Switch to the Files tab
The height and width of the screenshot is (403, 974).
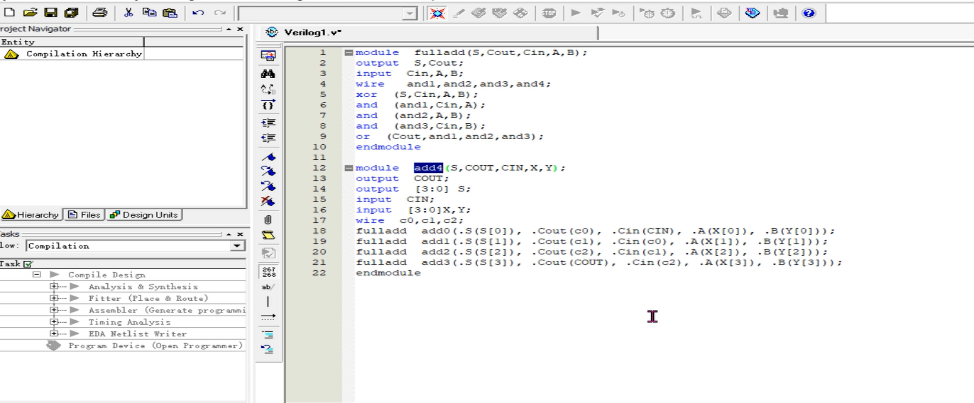point(84,215)
